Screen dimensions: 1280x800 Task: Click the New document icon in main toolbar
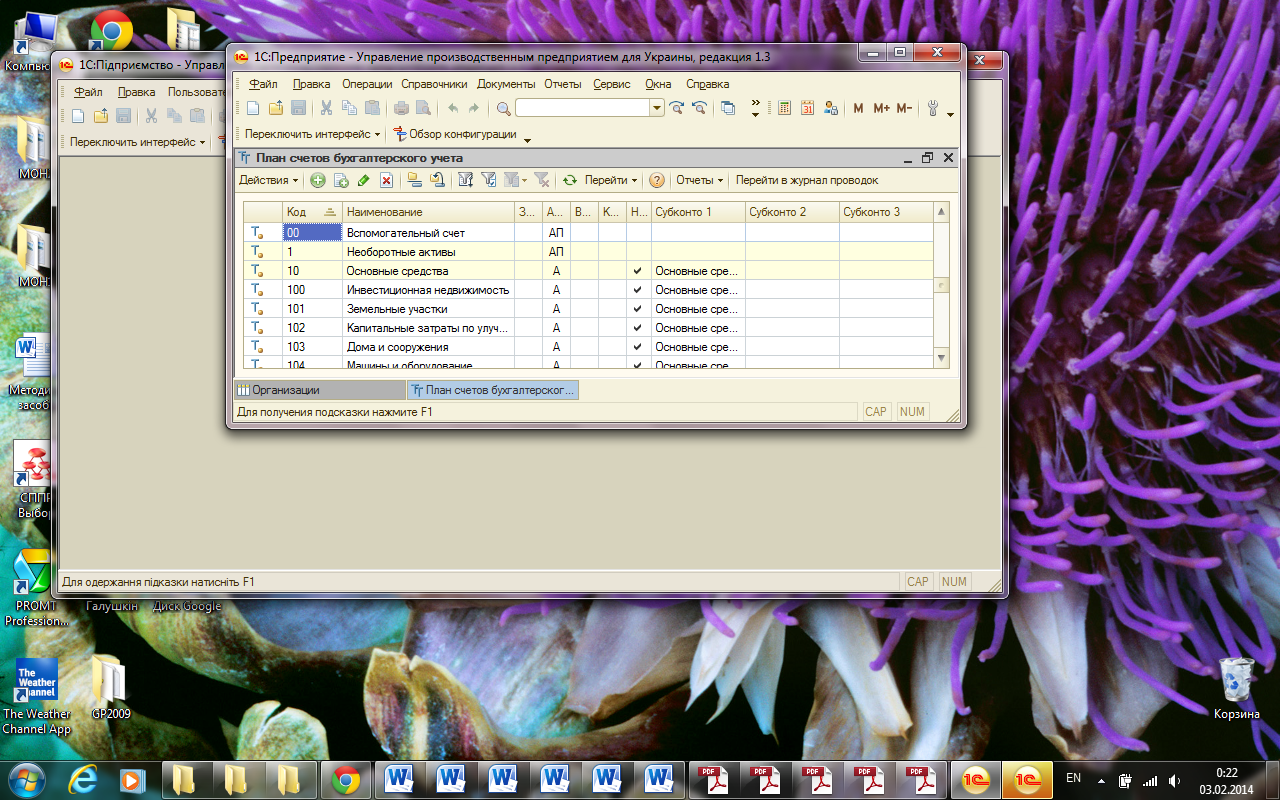(253, 108)
